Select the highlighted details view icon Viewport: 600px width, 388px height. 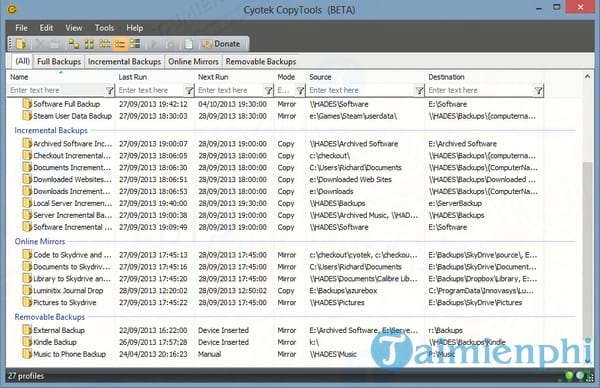(x=120, y=44)
